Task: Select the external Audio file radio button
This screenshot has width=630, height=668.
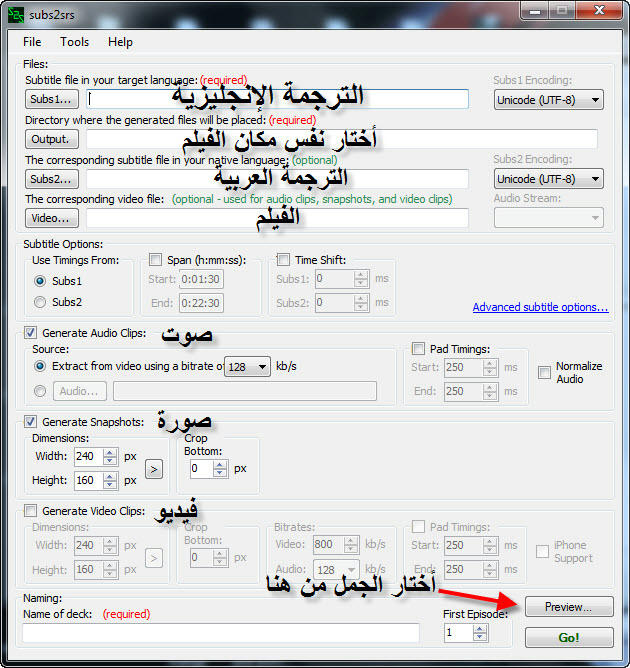Action: point(40,391)
